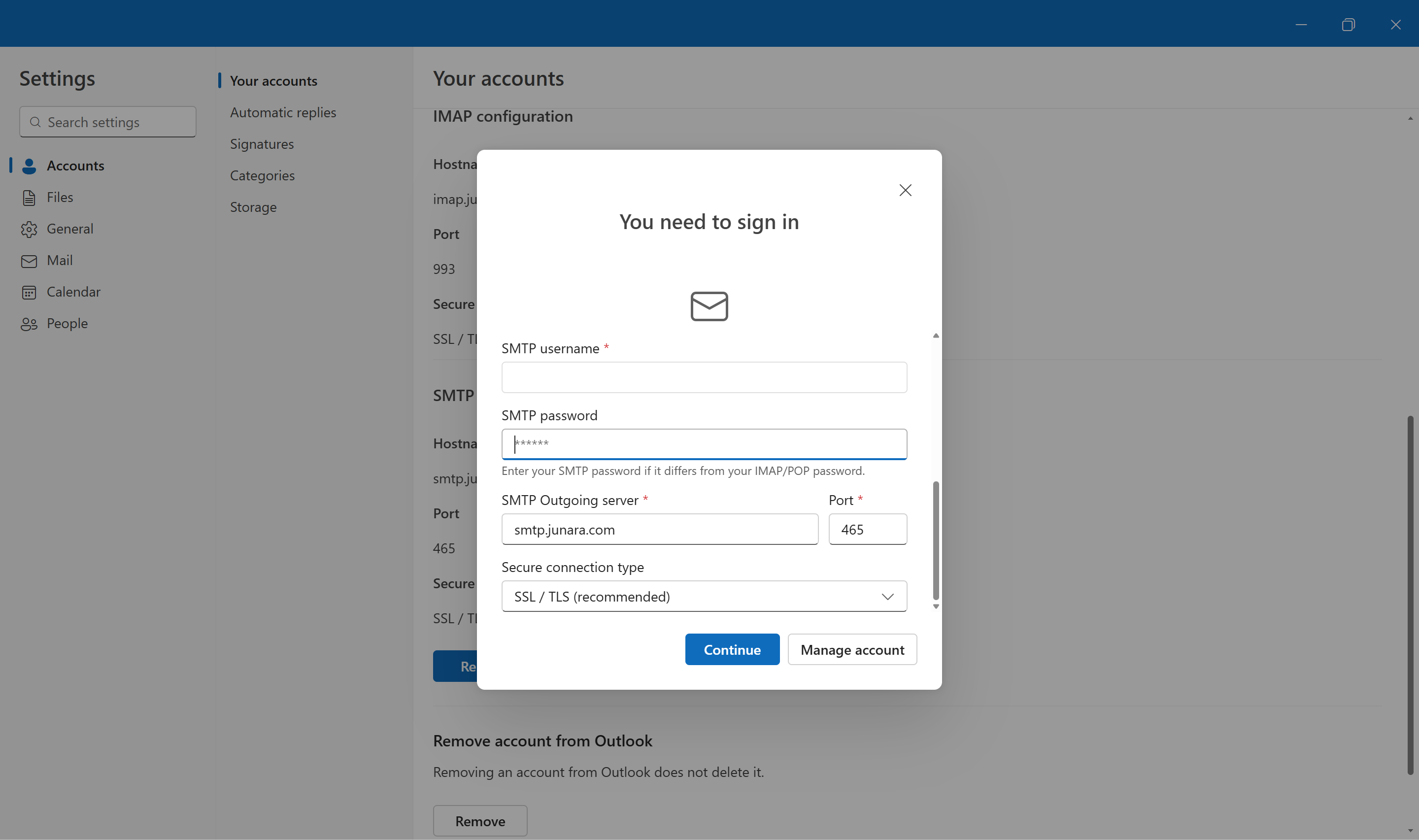
Task: Minimize the Outlook window
Action: (1301, 24)
